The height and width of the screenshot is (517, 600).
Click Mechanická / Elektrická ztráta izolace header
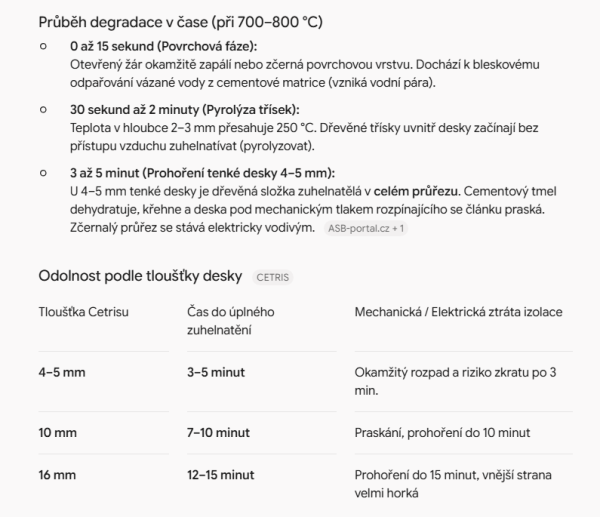pyautogui.click(x=458, y=312)
